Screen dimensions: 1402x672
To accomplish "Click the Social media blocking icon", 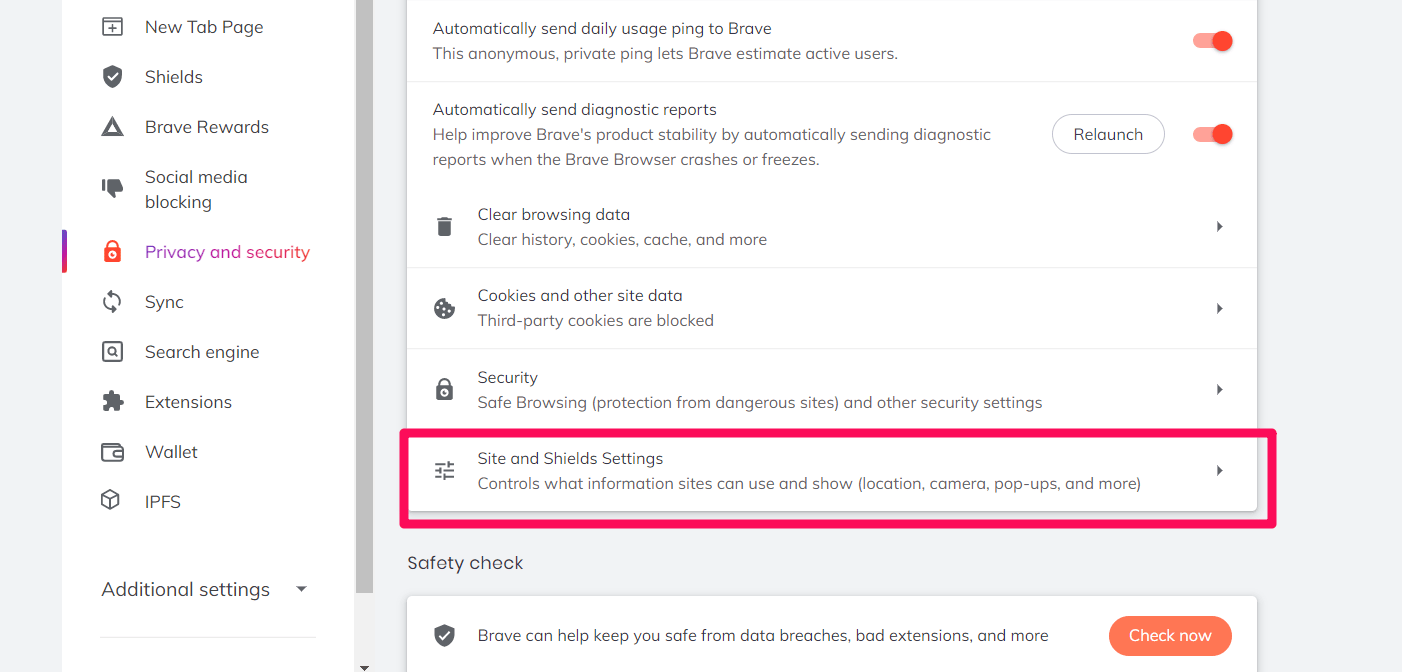I will [x=112, y=188].
